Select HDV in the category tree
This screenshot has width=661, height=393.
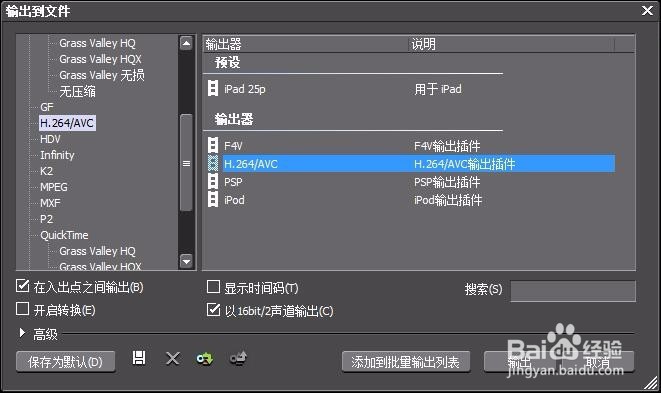pyautogui.click(x=50, y=139)
